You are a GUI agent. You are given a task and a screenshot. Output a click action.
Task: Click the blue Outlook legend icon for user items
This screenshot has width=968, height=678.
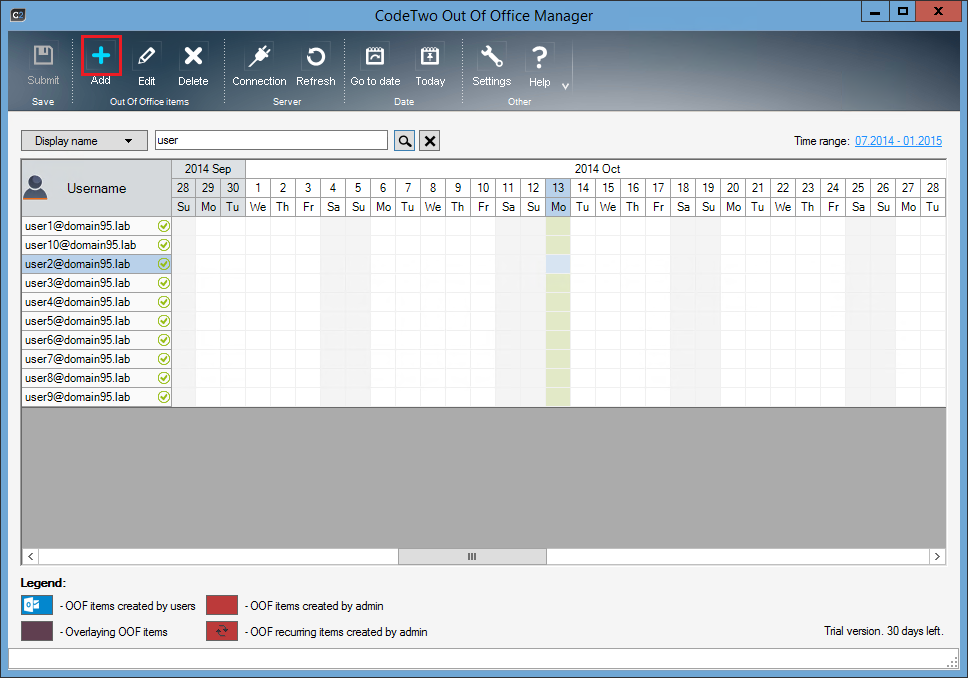click(x=36, y=605)
